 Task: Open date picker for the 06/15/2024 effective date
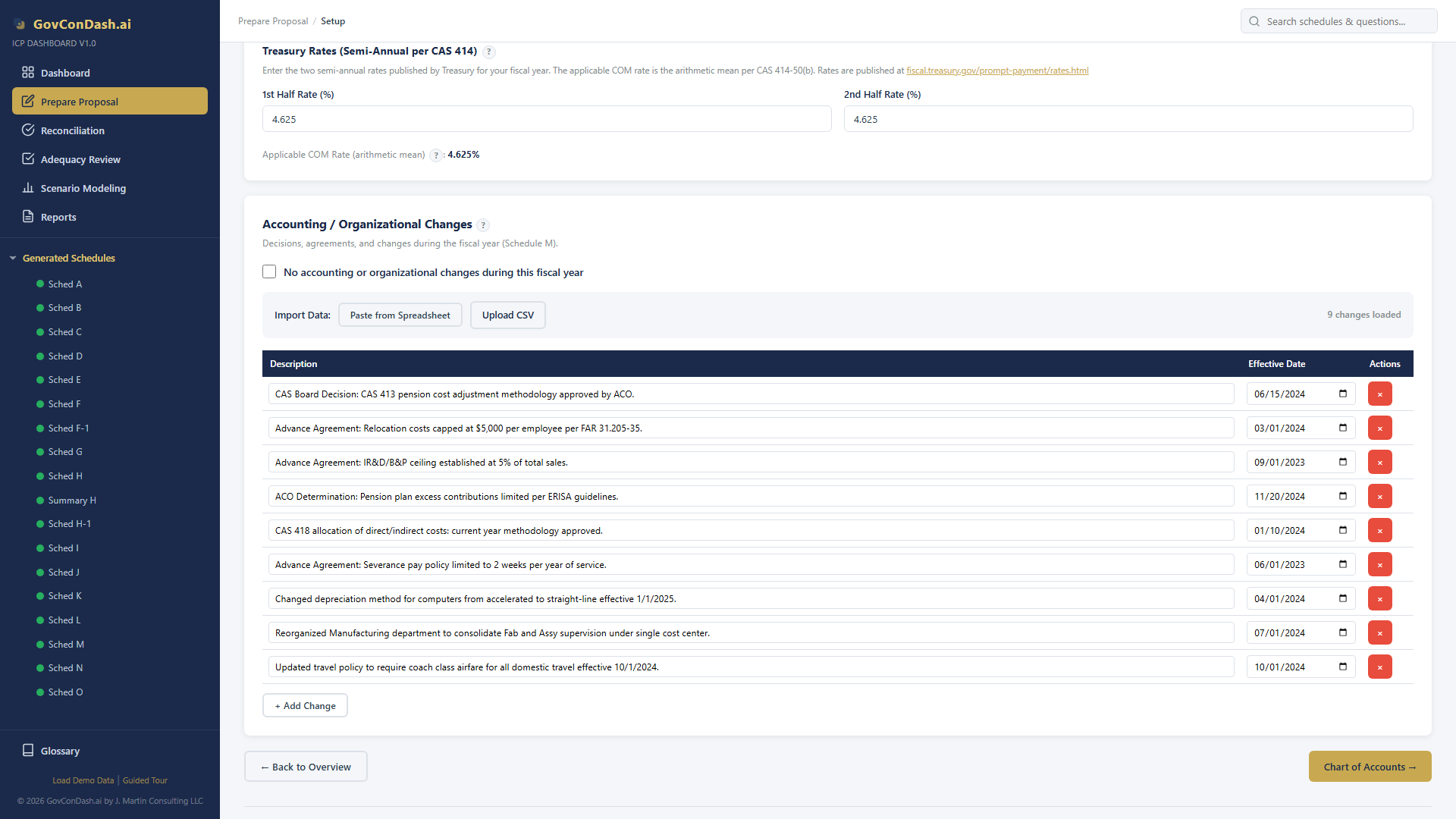pyautogui.click(x=1343, y=394)
